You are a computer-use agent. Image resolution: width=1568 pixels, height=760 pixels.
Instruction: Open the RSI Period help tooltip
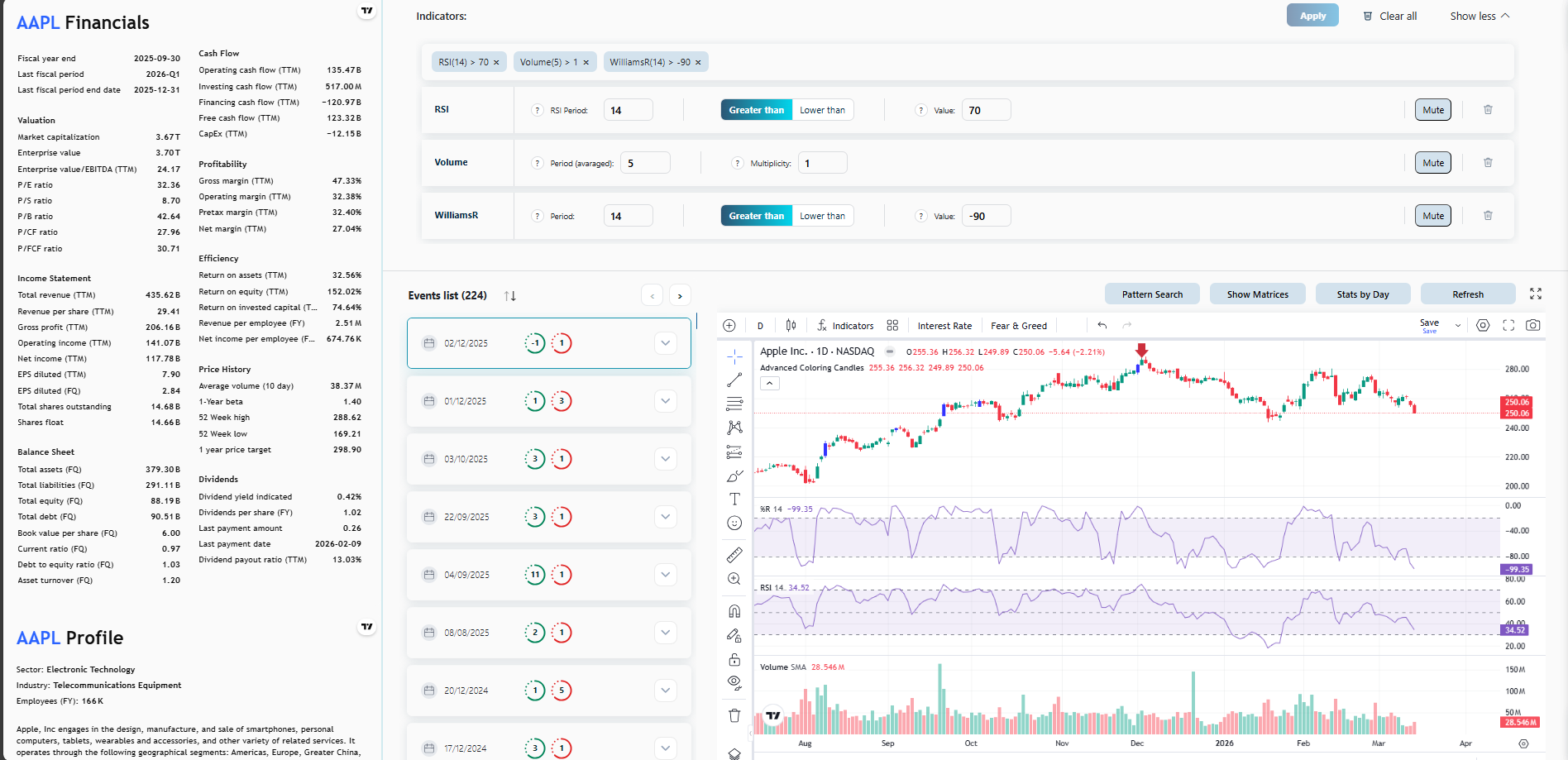[x=538, y=110]
